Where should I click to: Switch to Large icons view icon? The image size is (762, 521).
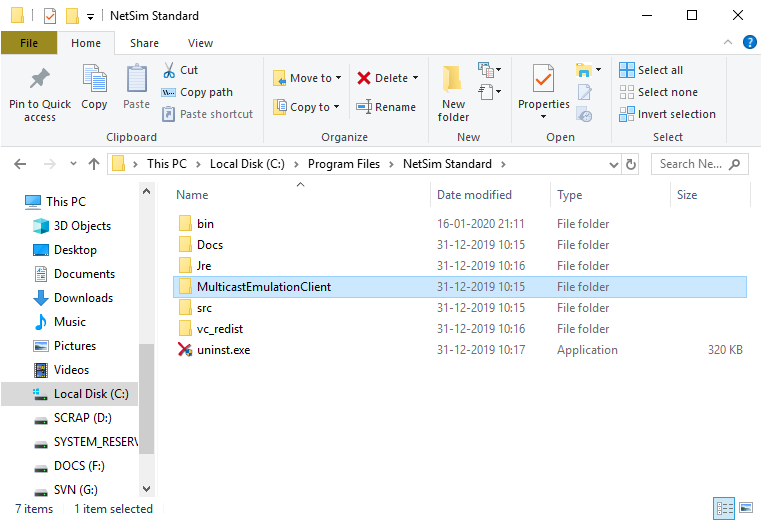pos(746,508)
